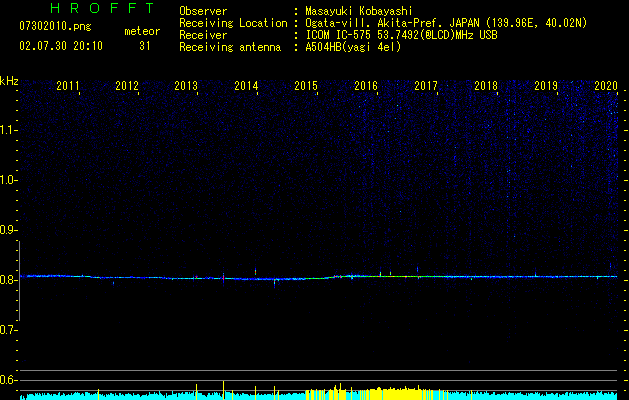Screen dimensions: 629x400
Task: Click the 2016 time marker
Action: (x=366, y=85)
